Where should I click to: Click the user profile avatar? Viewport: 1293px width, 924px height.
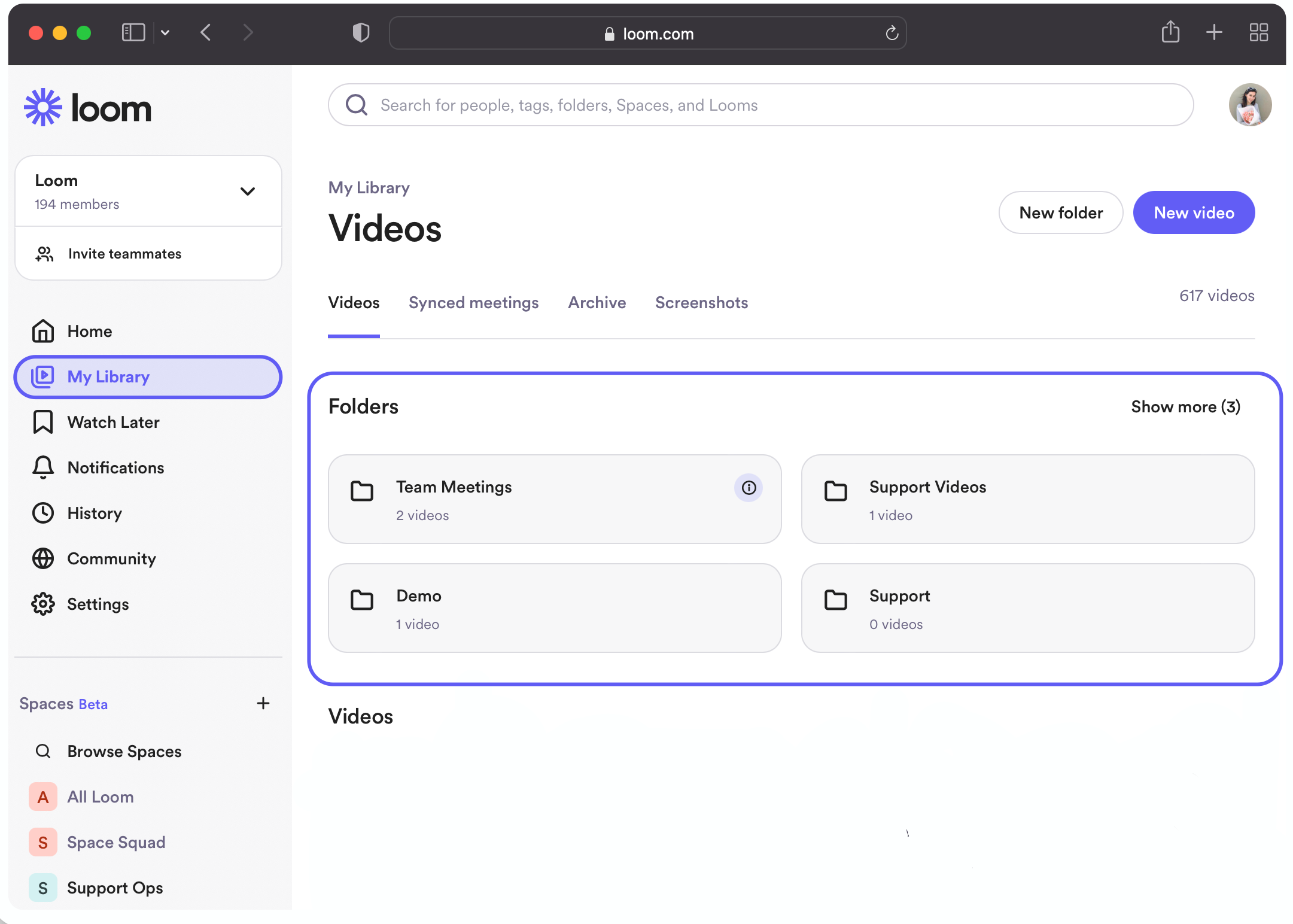pos(1249,105)
